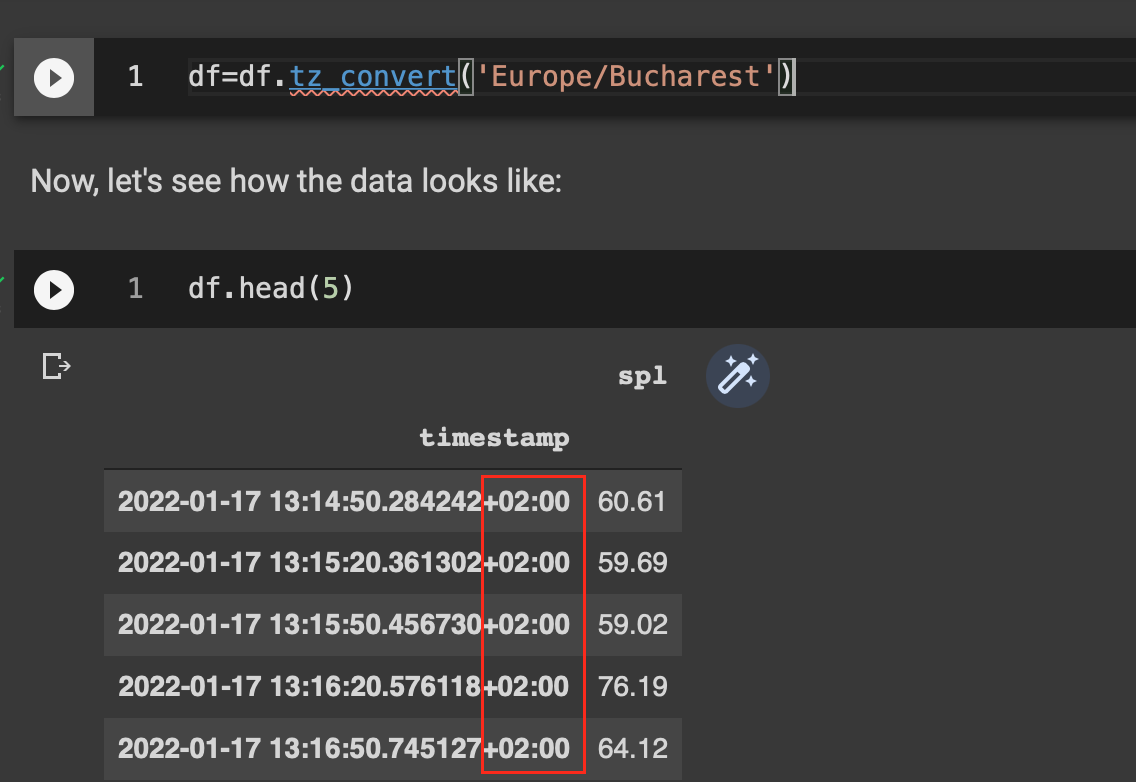The width and height of the screenshot is (1136, 782).
Task: Click inside the df.head(5) code line
Action: (x=270, y=289)
